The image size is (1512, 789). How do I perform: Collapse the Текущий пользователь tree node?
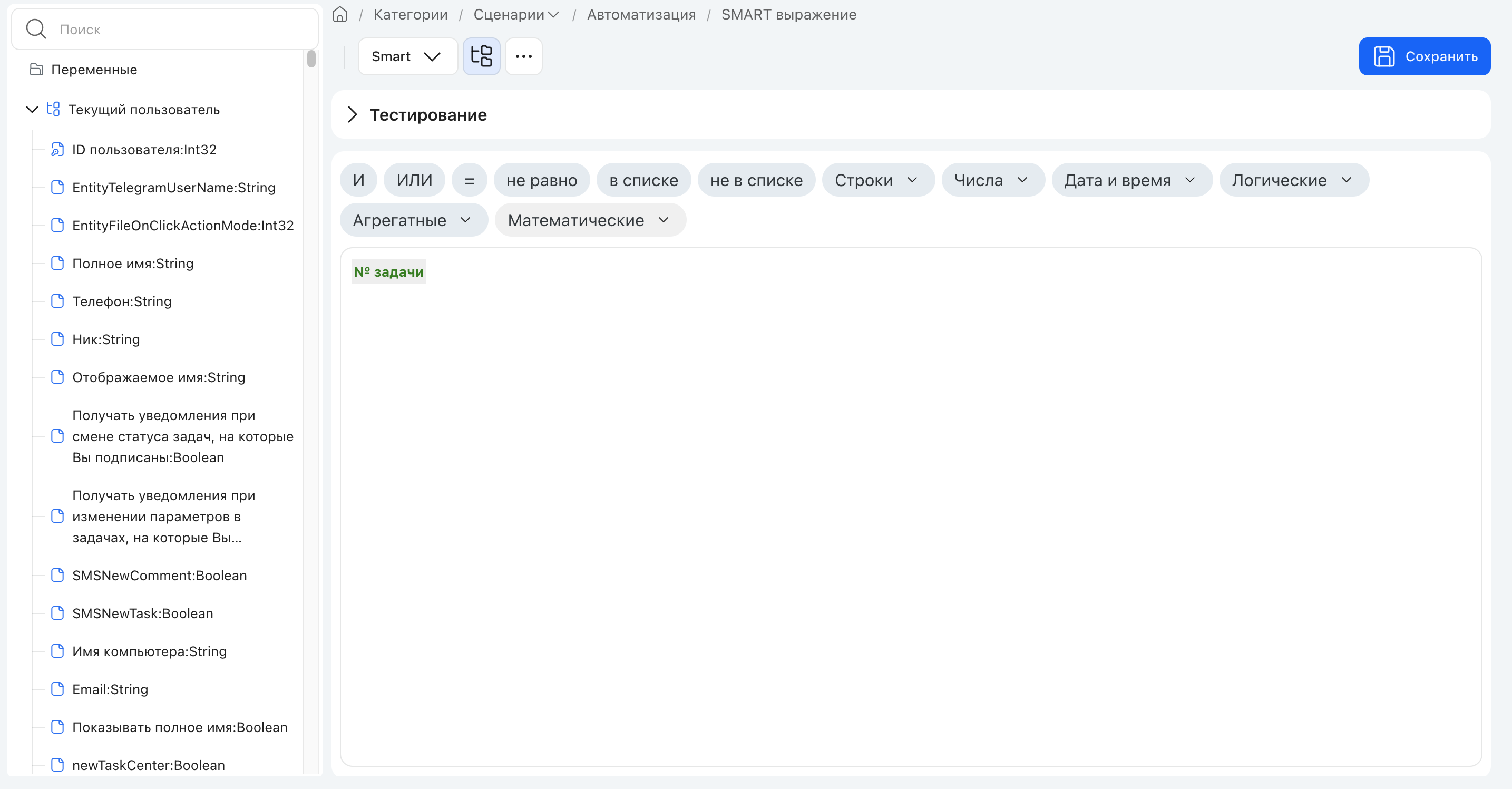coord(32,109)
